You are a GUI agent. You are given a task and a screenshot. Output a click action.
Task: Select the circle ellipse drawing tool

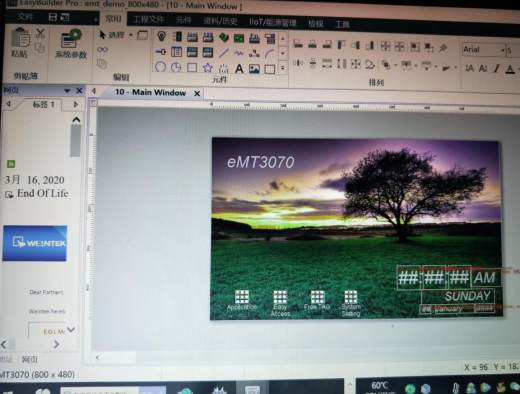tap(160, 67)
